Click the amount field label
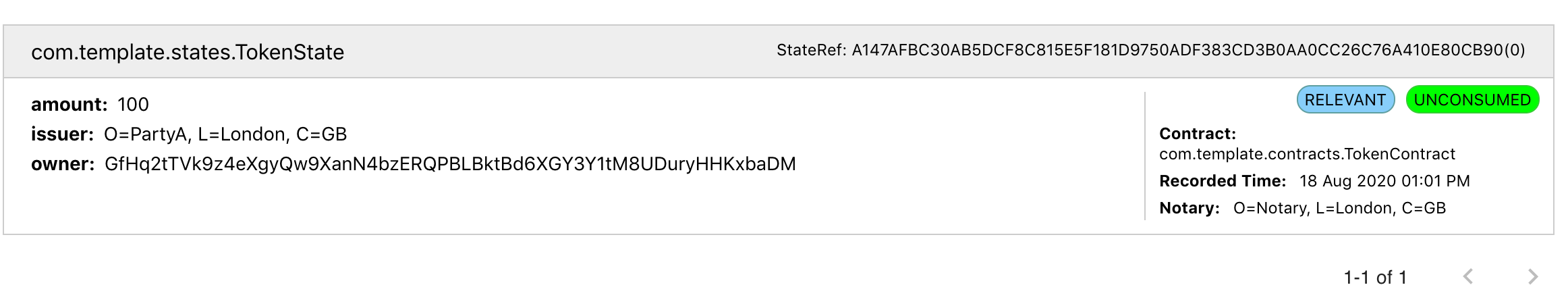The image size is (1568, 308). pos(69,105)
